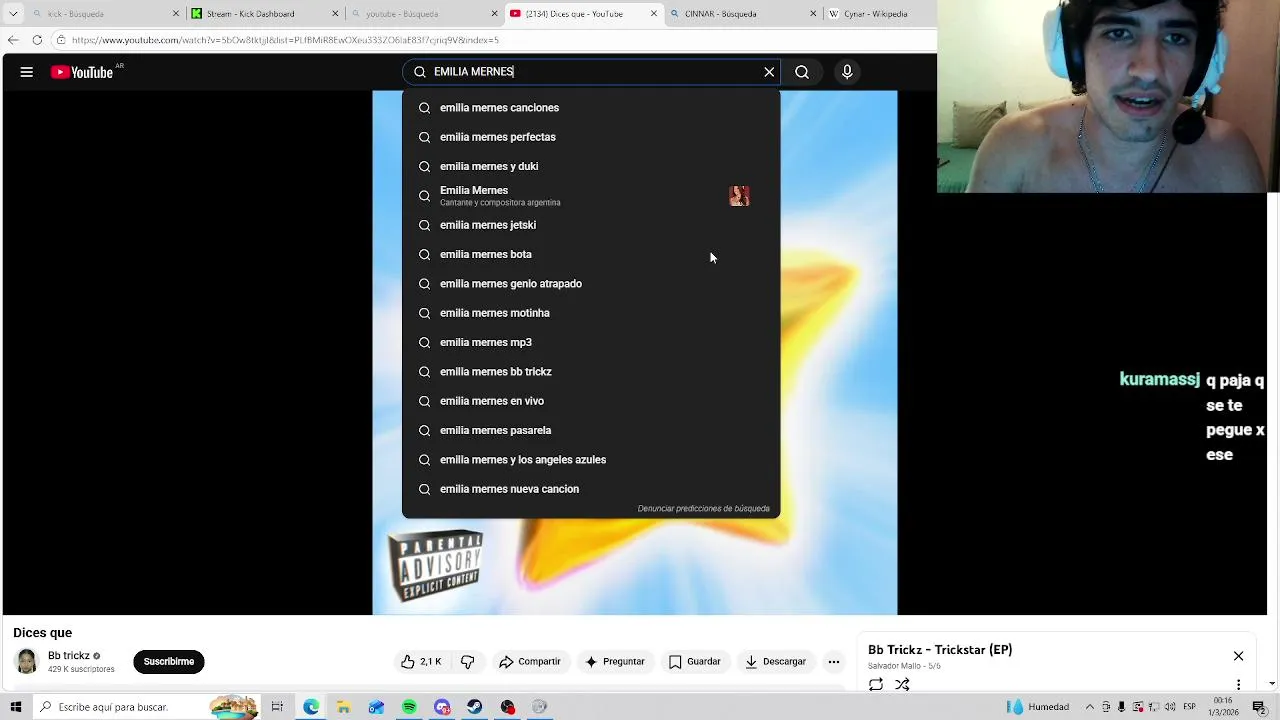Image resolution: width=1280 pixels, height=720 pixels.
Task: Open the YouTube hamburger guide menu
Action: 27,72
